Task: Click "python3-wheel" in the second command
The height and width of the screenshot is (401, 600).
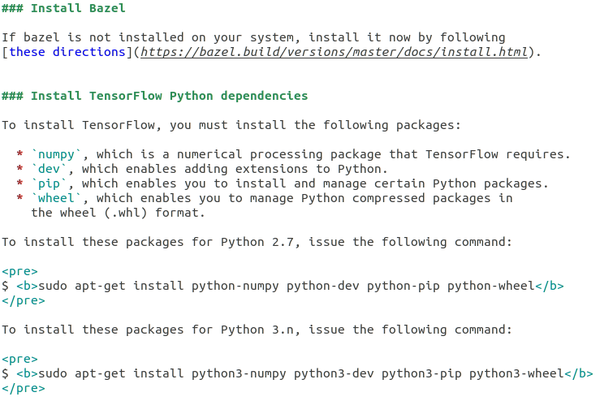Action: pos(516,373)
